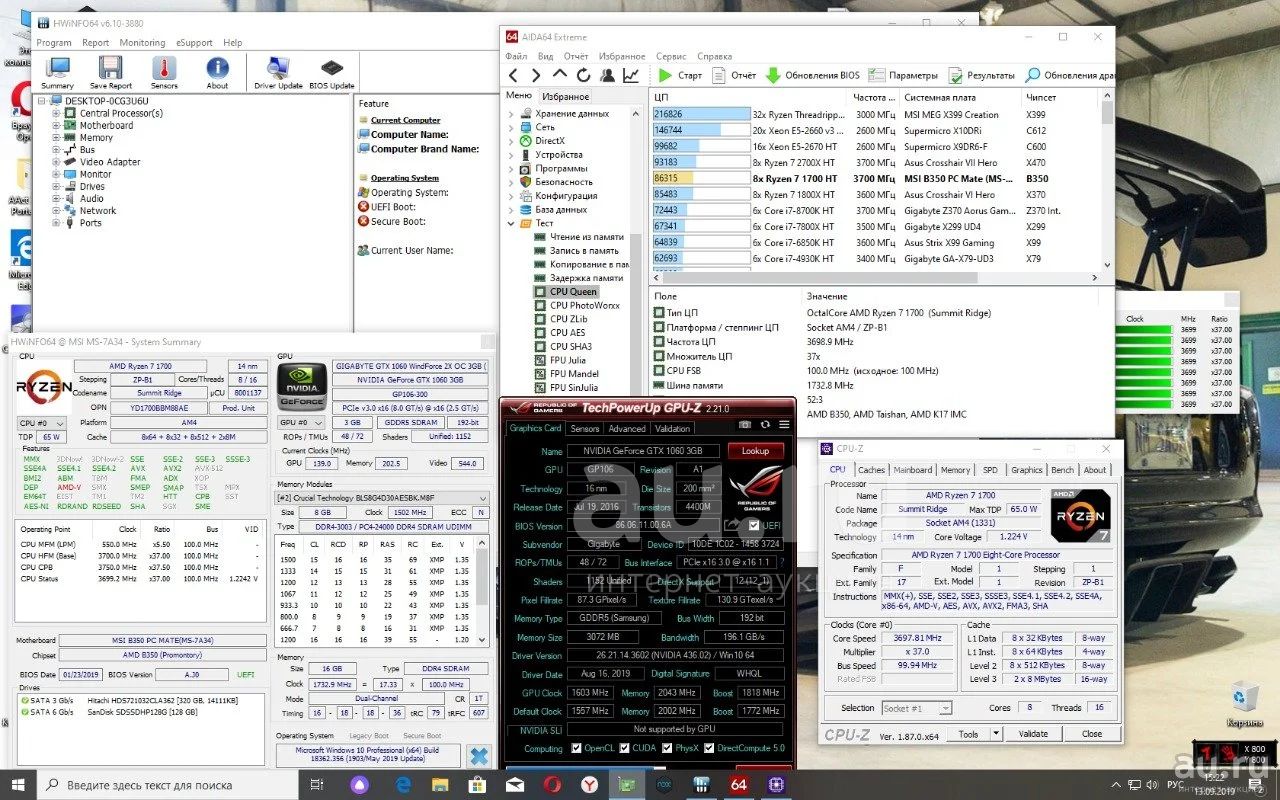1280x800 pixels.
Task: Click GPU-Z refresh icon
Action: point(765,425)
